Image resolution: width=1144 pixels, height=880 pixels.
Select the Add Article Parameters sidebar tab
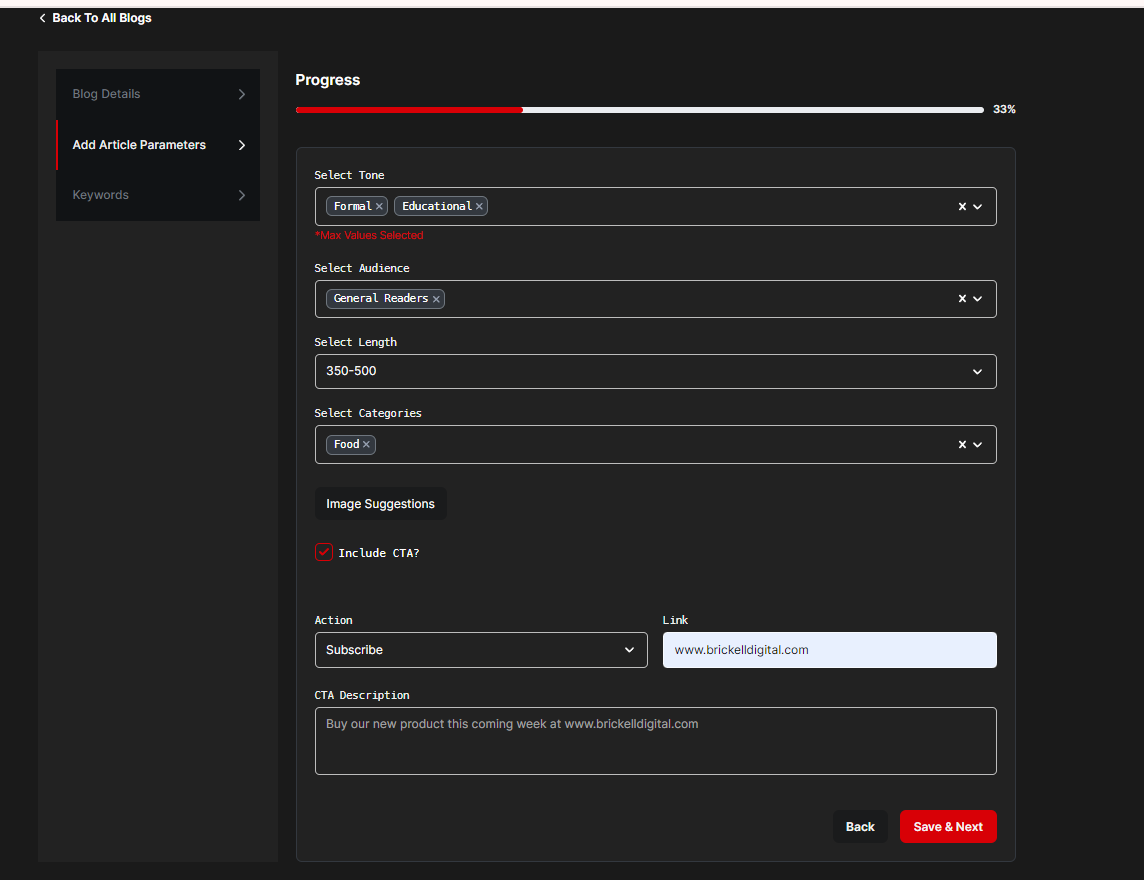pyautogui.click(x=158, y=144)
